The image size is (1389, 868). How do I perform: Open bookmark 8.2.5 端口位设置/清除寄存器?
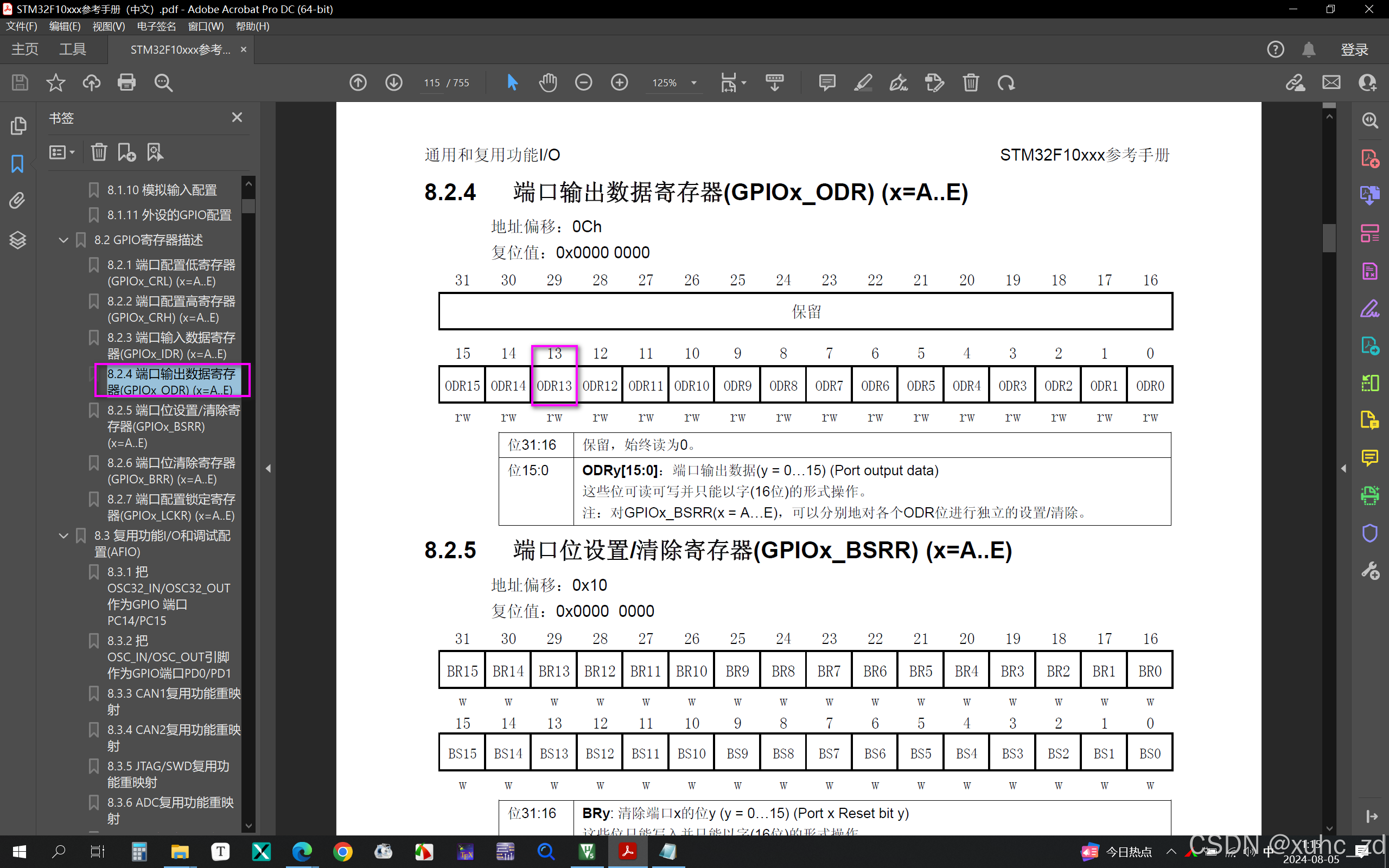pos(173,426)
